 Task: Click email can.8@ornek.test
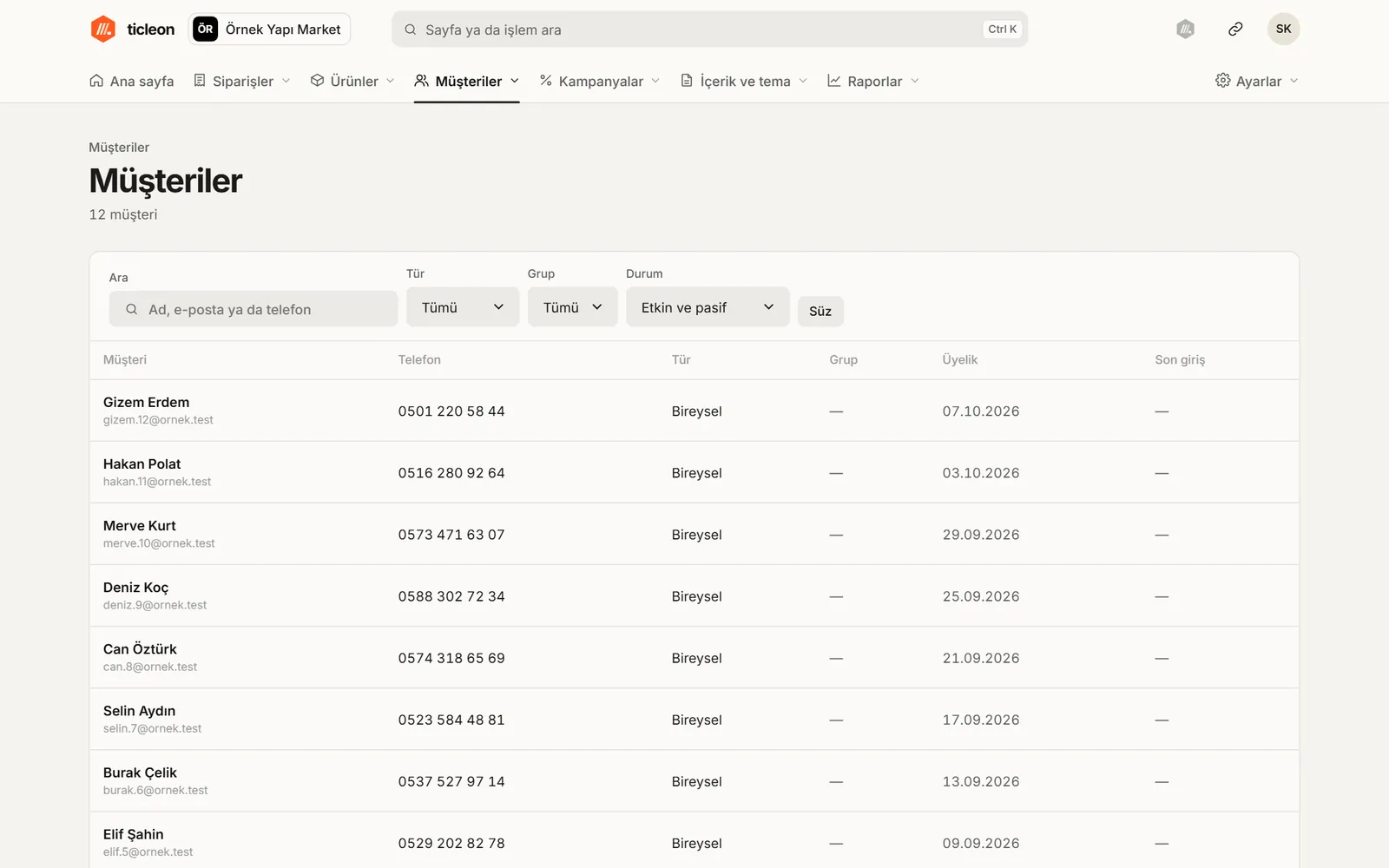coord(150,667)
